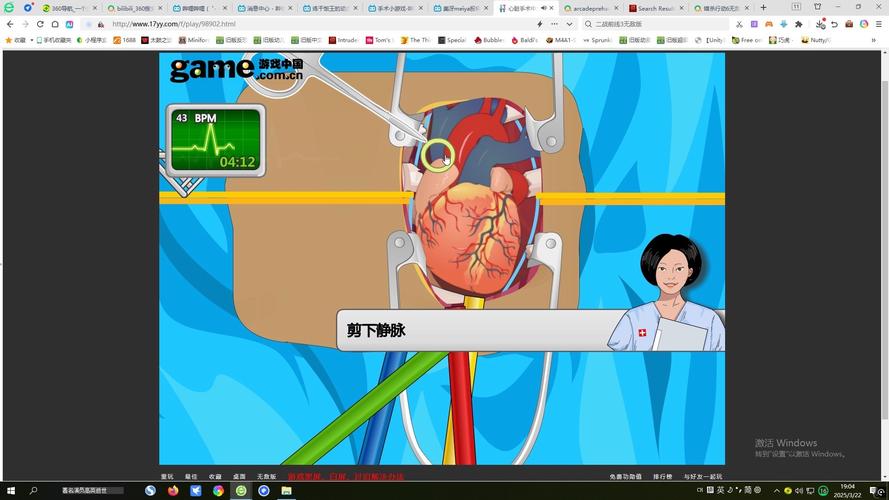Screen dimensions: 889x500
Task: Click the blue download arrow extension
Action: click(784, 24)
